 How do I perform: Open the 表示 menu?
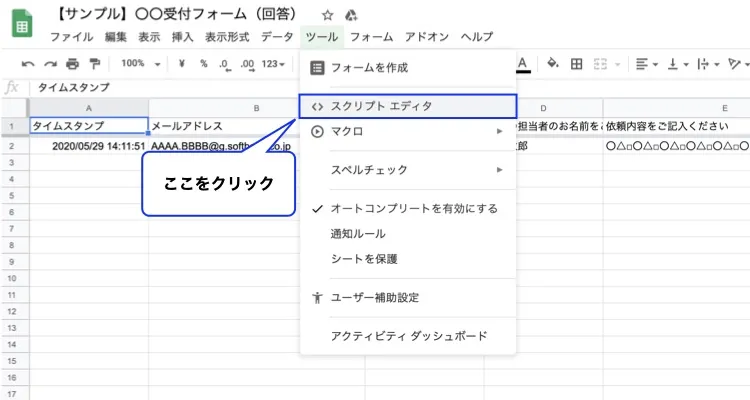(149, 37)
